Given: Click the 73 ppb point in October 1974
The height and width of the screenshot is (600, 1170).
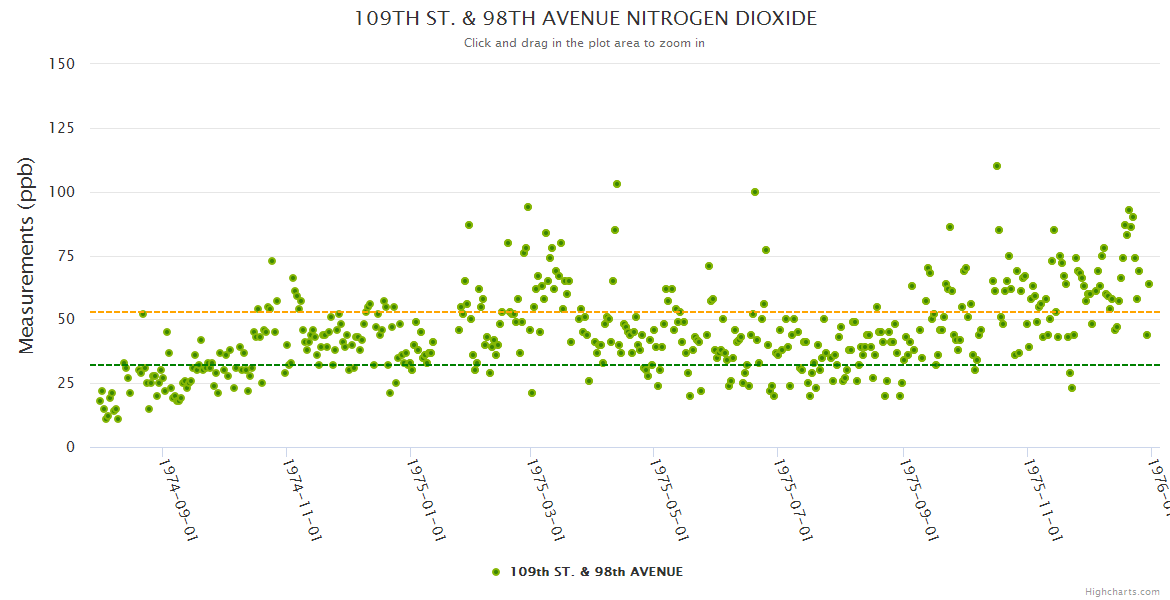Looking at the screenshot, I should (272, 261).
